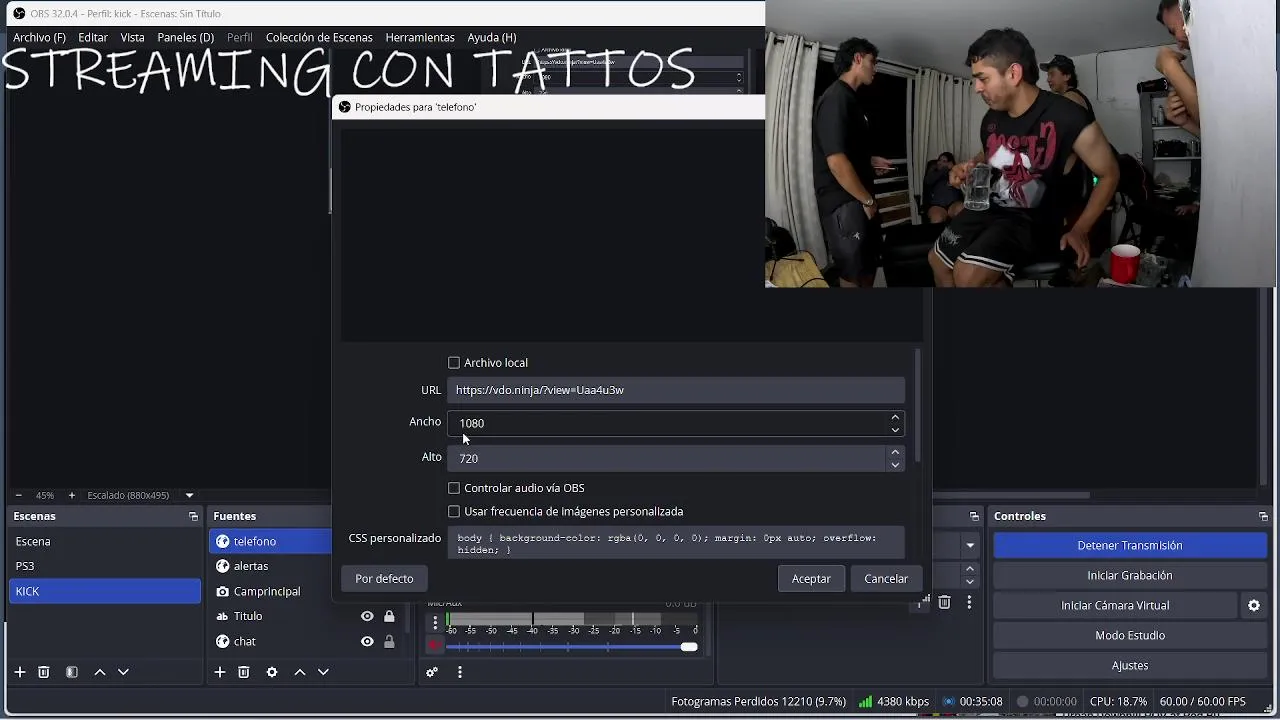The width and height of the screenshot is (1280, 720).
Task: Click Cancelar in the properties dialog
Action: coord(886,579)
